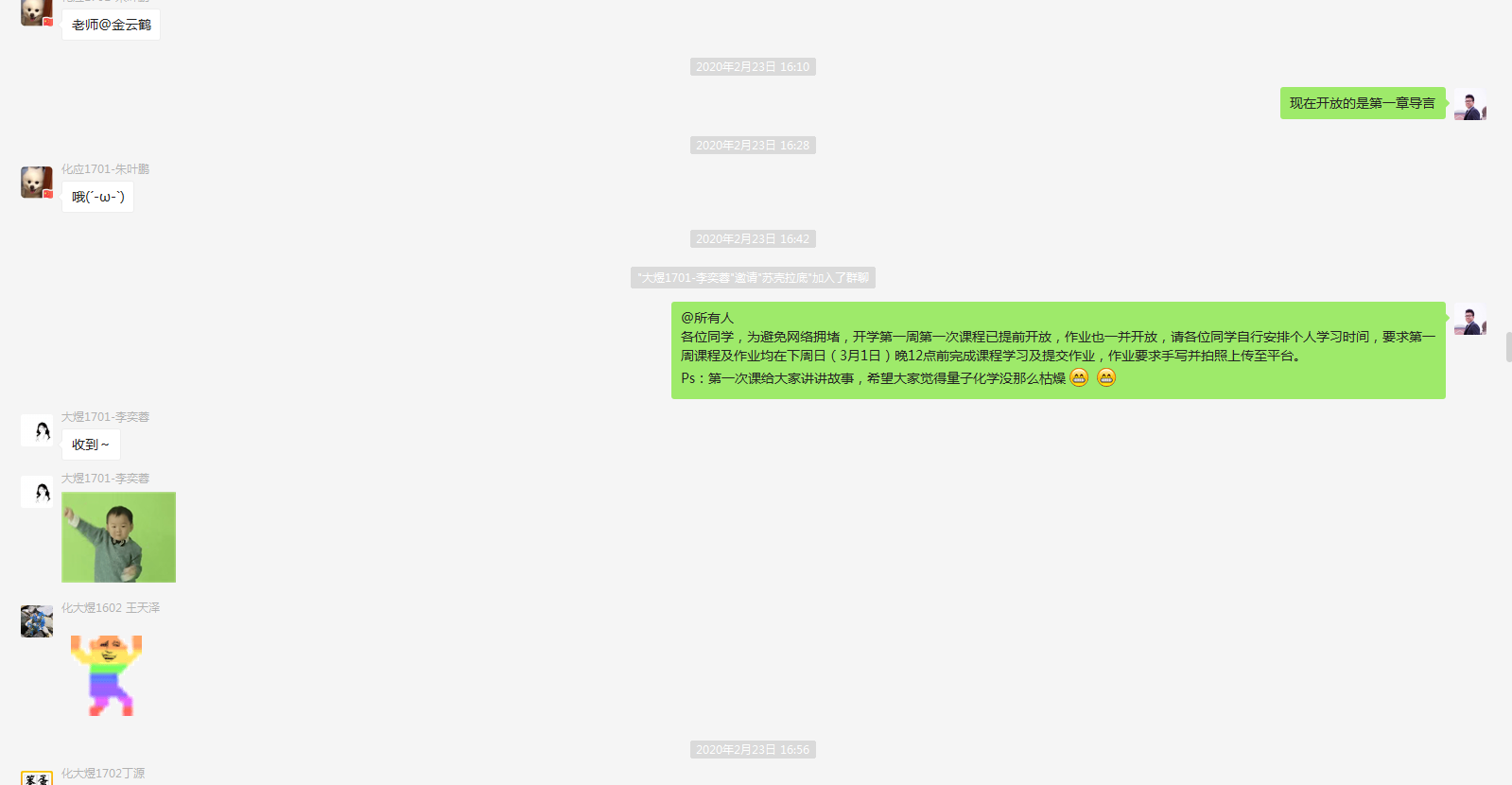Click sender name 化应1701-朱叶鹏
This screenshot has height=785, width=1512.
click(105, 169)
